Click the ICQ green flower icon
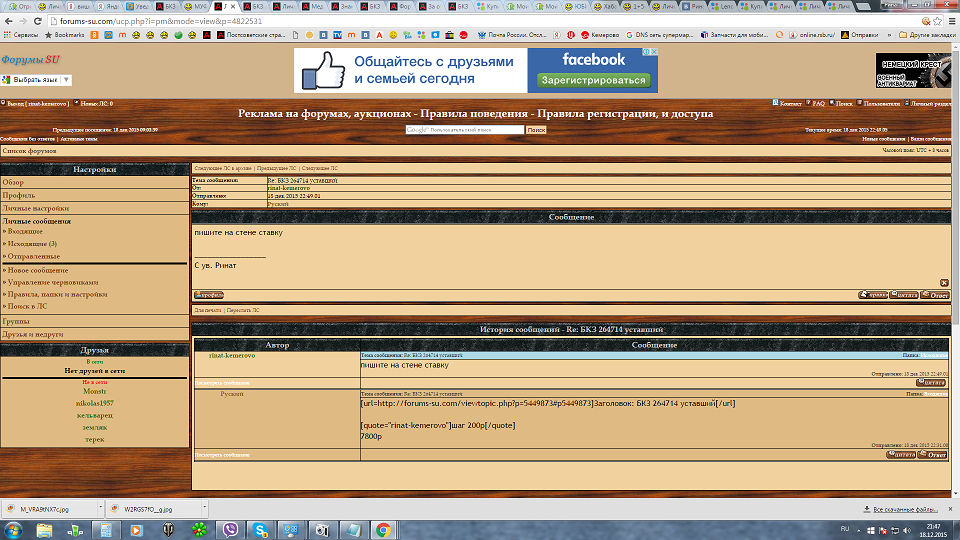 coord(201,529)
